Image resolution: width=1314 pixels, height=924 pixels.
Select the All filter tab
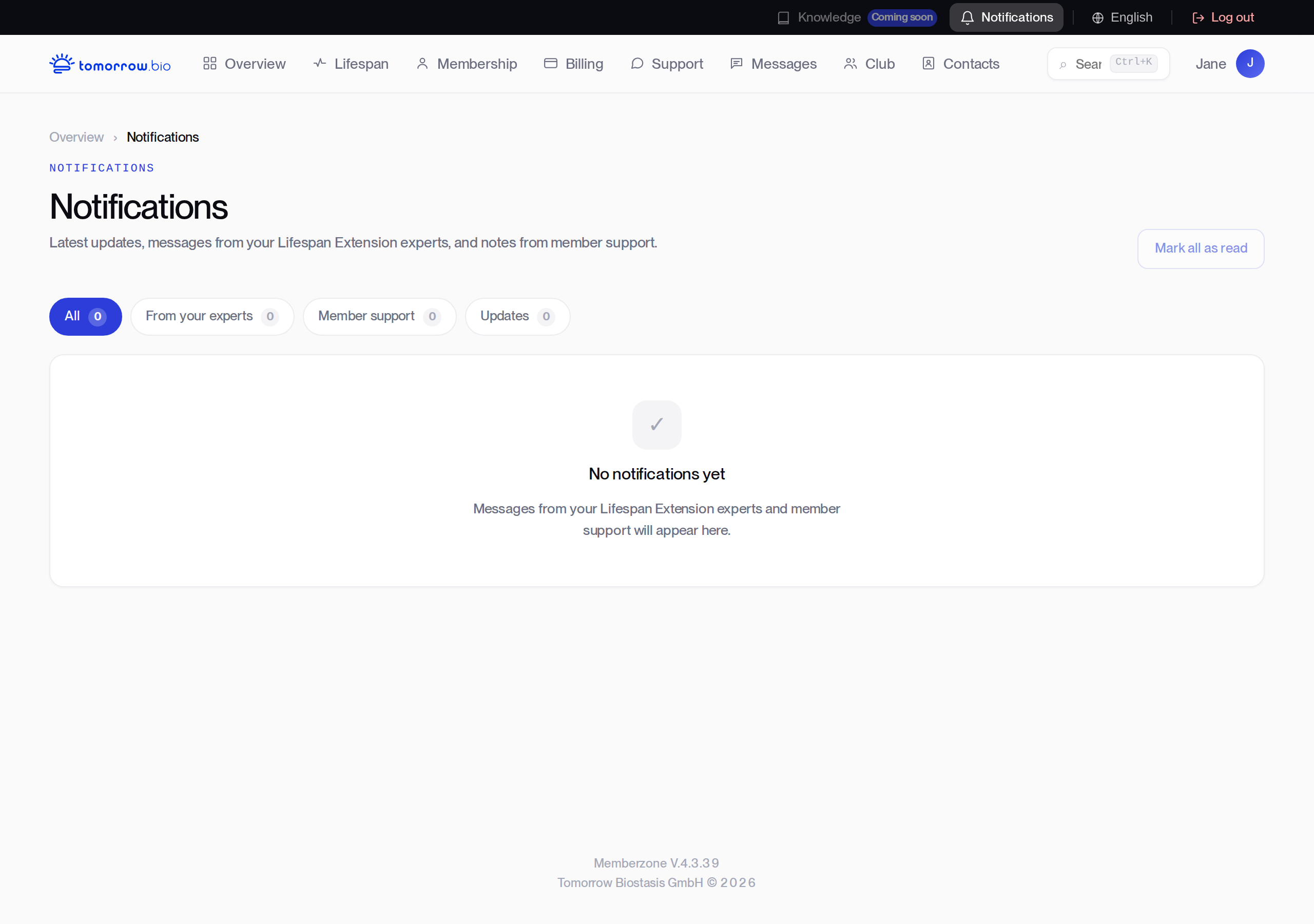[85, 317]
